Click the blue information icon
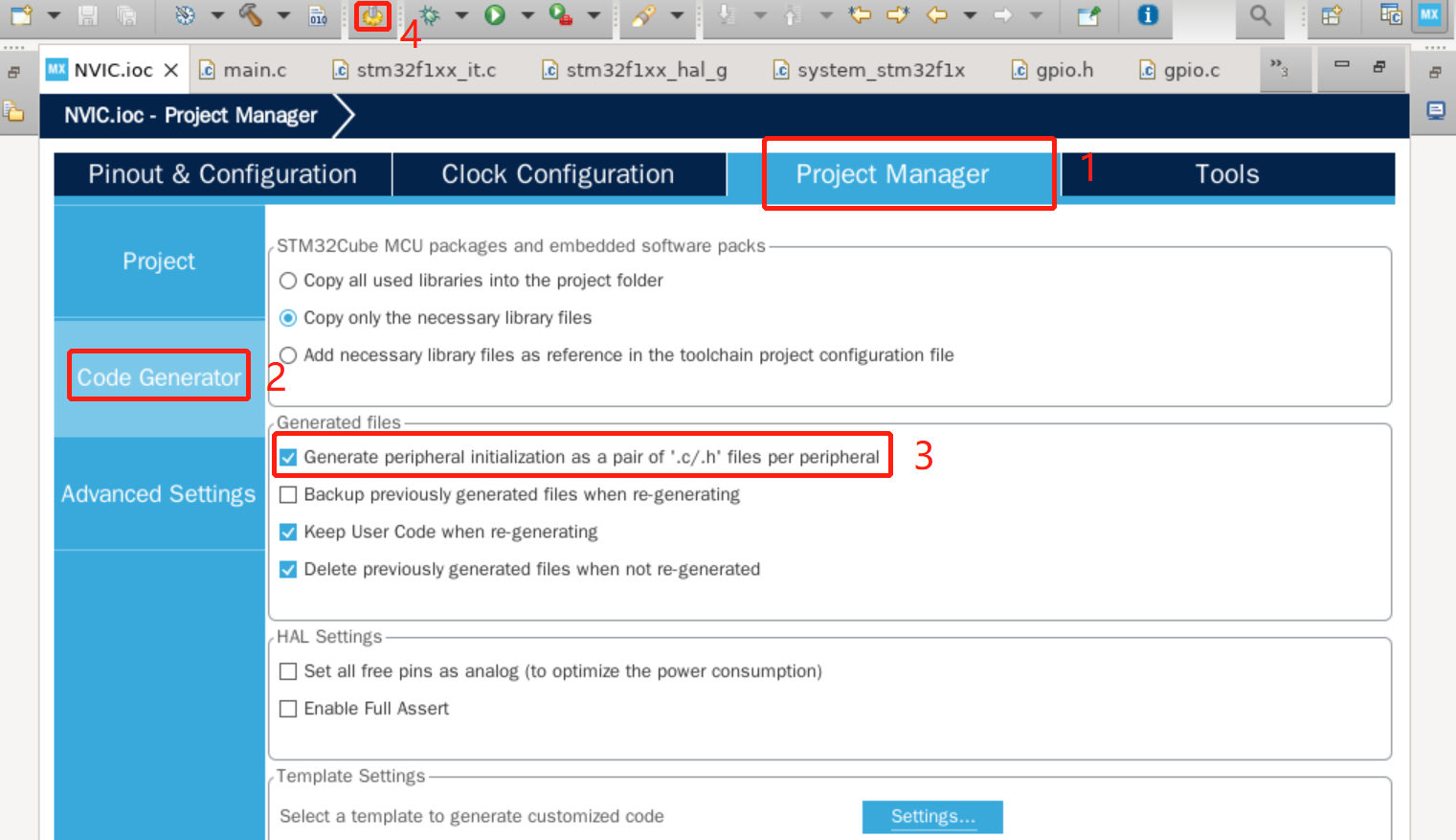 point(1148,15)
